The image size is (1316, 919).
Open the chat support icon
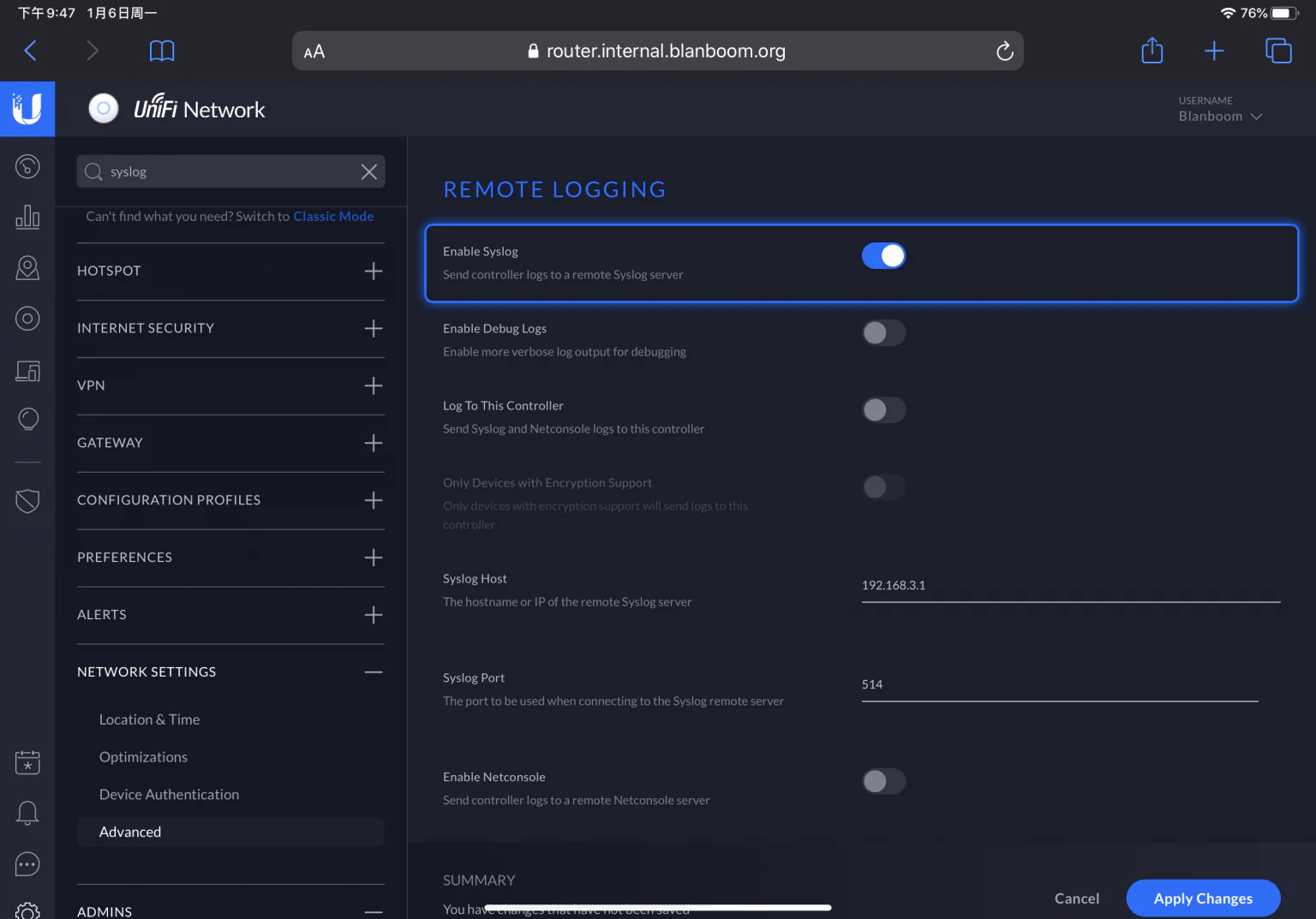(x=27, y=863)
